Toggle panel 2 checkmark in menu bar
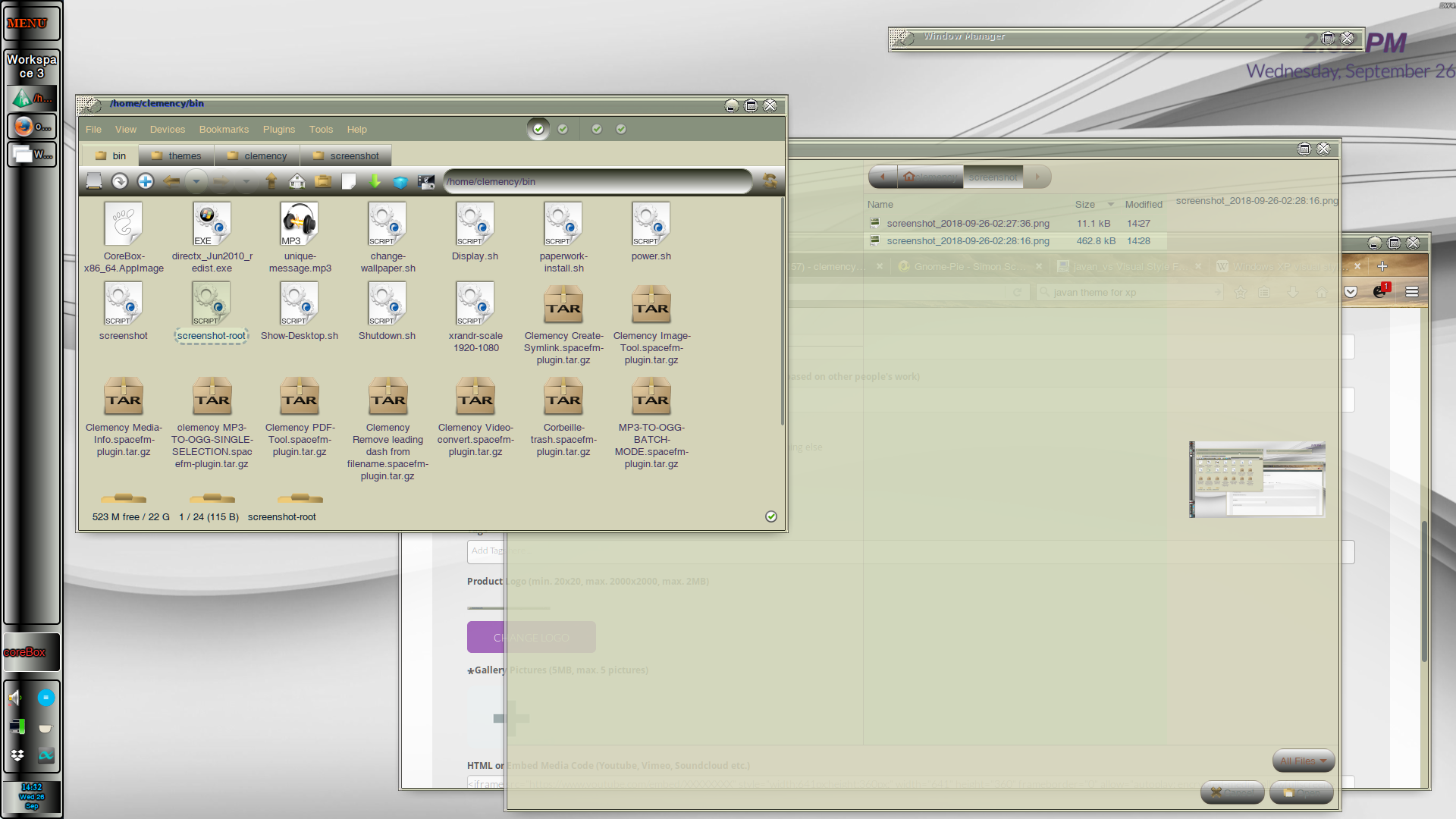This screenshot has width=1456, height=819. pos(563,130)
